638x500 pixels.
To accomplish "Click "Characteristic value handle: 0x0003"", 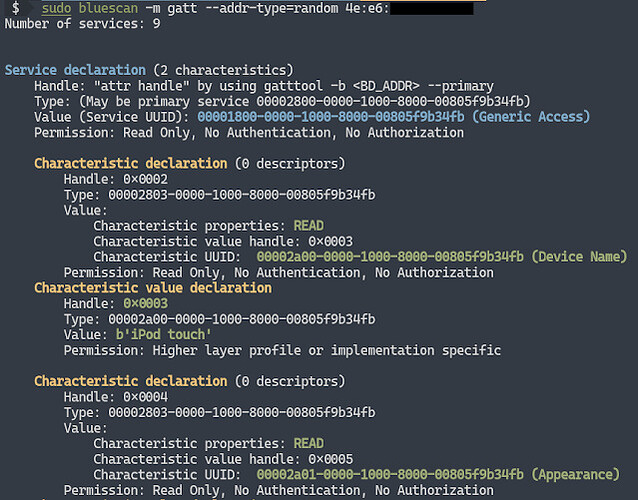I will coord(223,241).
